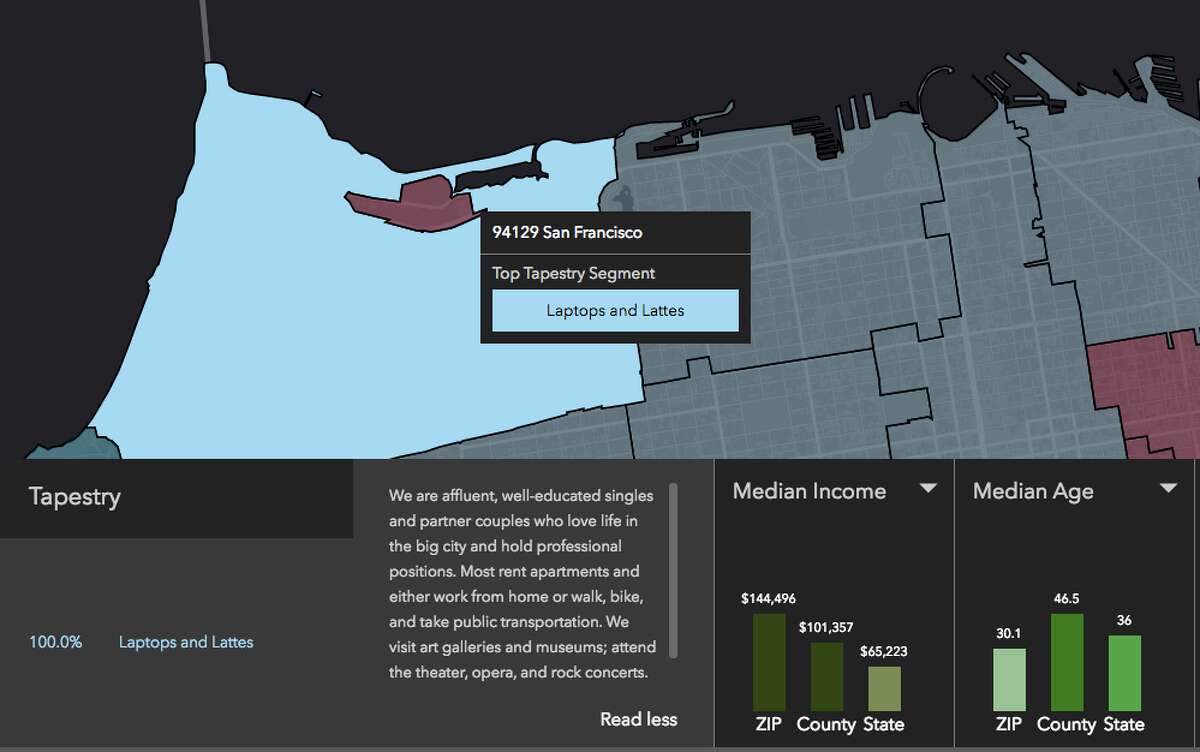This screenshot has height=752, width=1200.
Task: Select the Laptops and Lattes legend entry
Action: [184, 642]
